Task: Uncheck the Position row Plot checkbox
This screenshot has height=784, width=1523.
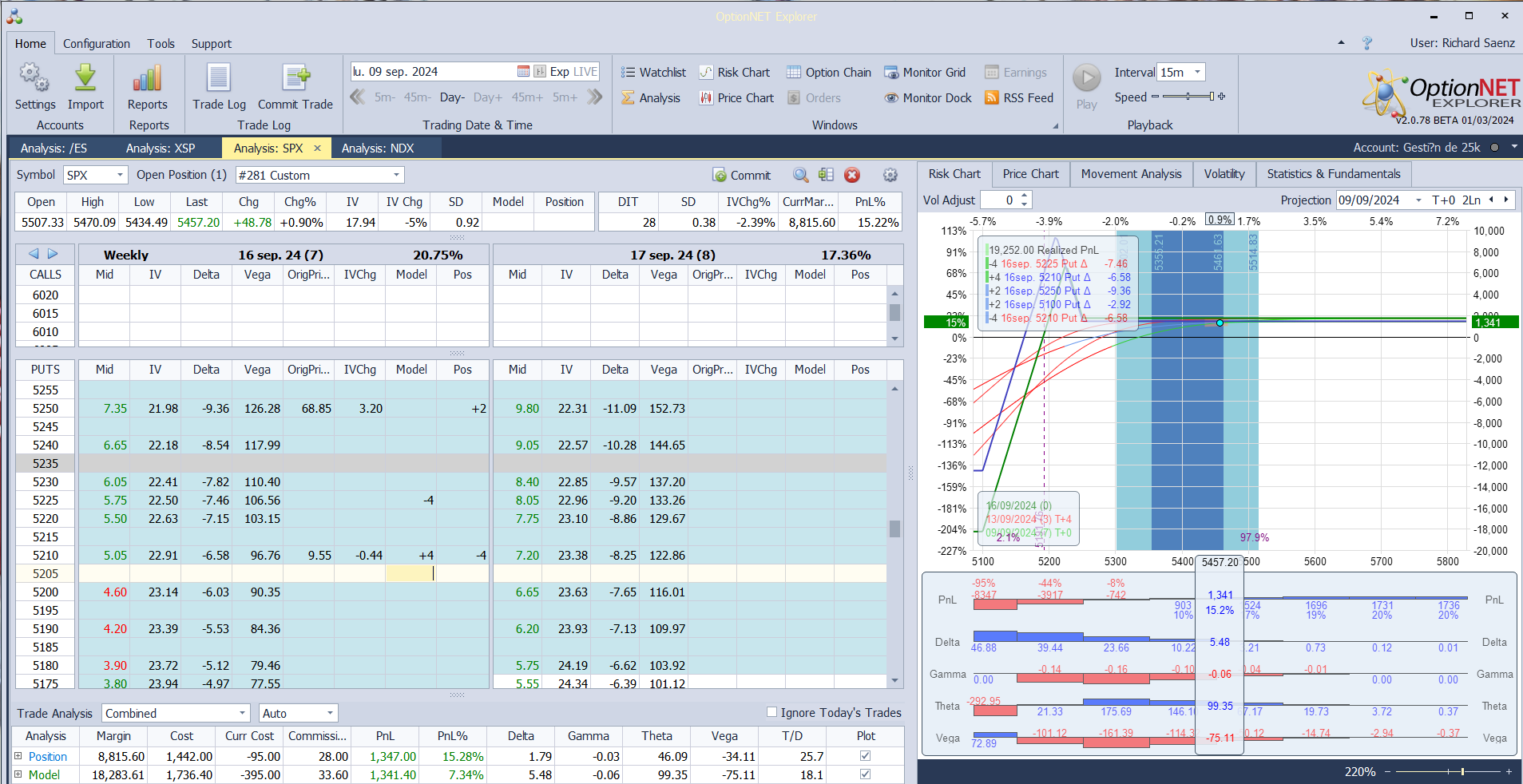Action: [x=865, y=756]
